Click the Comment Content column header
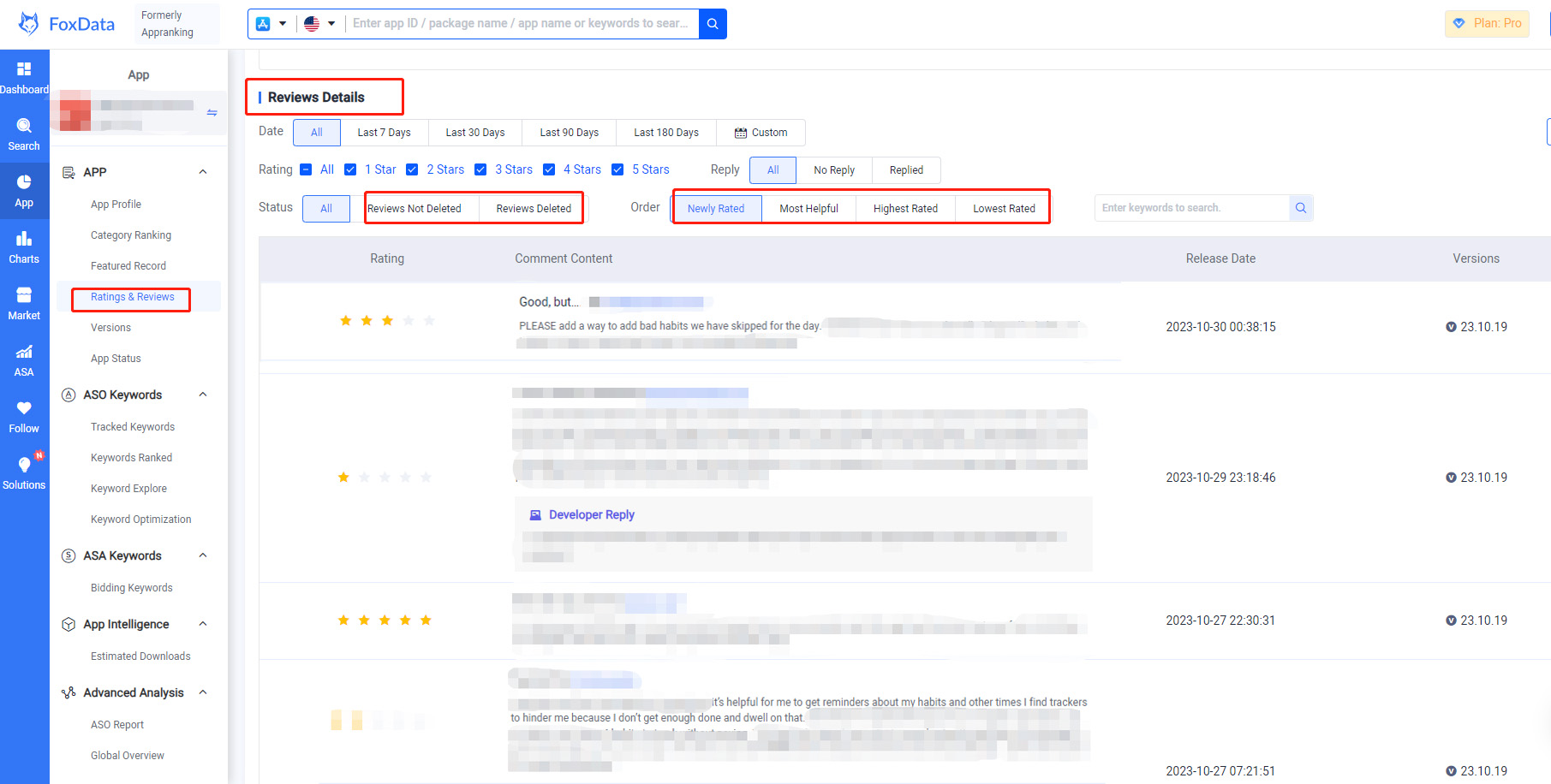1551x784 pixels. (x=564, y=258)
